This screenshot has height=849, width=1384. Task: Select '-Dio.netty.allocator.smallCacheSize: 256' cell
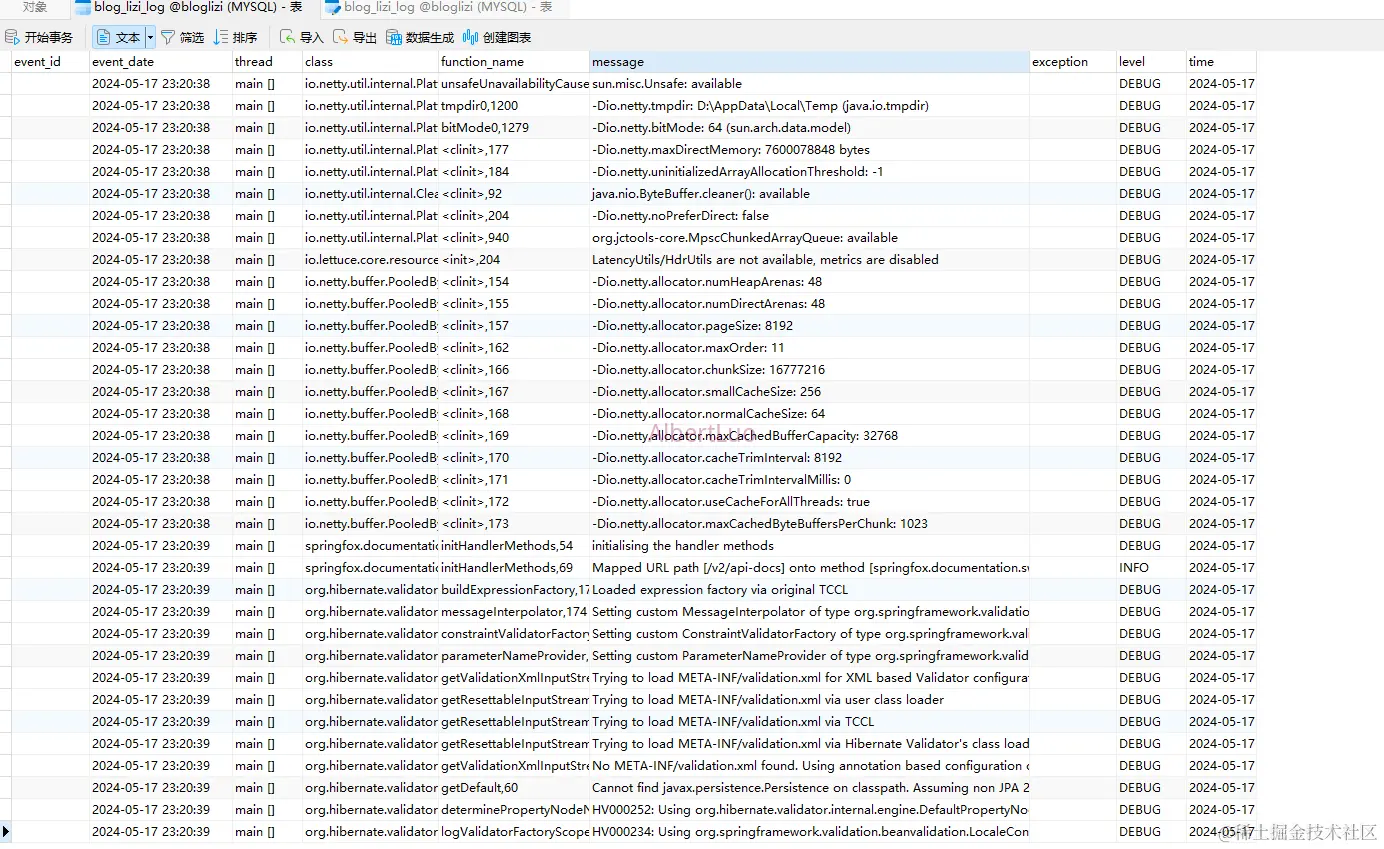pos(809,392)
